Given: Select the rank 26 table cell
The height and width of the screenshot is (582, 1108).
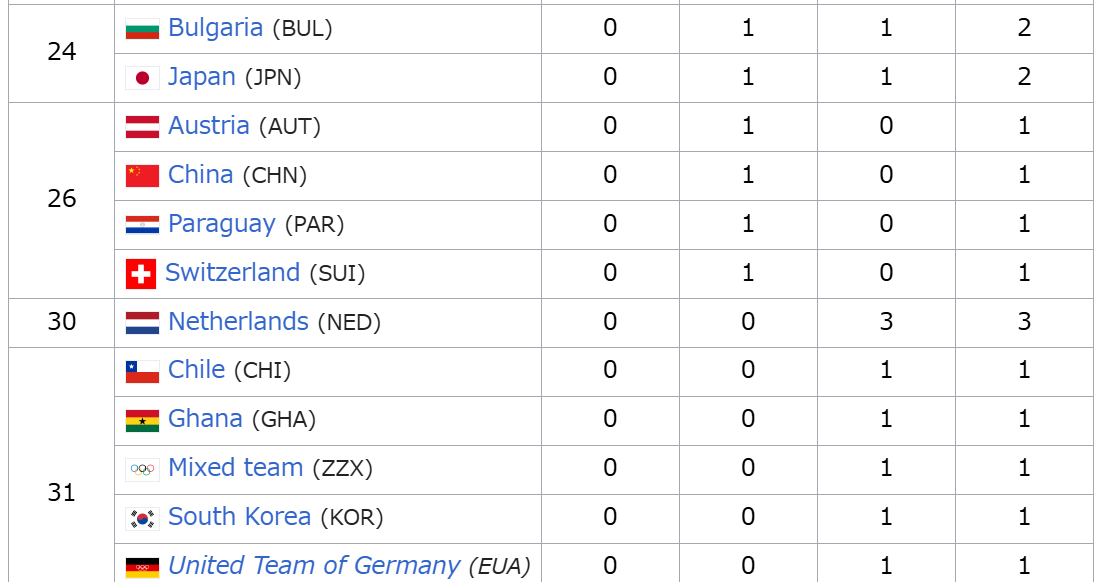Looking at the screenshot, I should click(61, 201).
